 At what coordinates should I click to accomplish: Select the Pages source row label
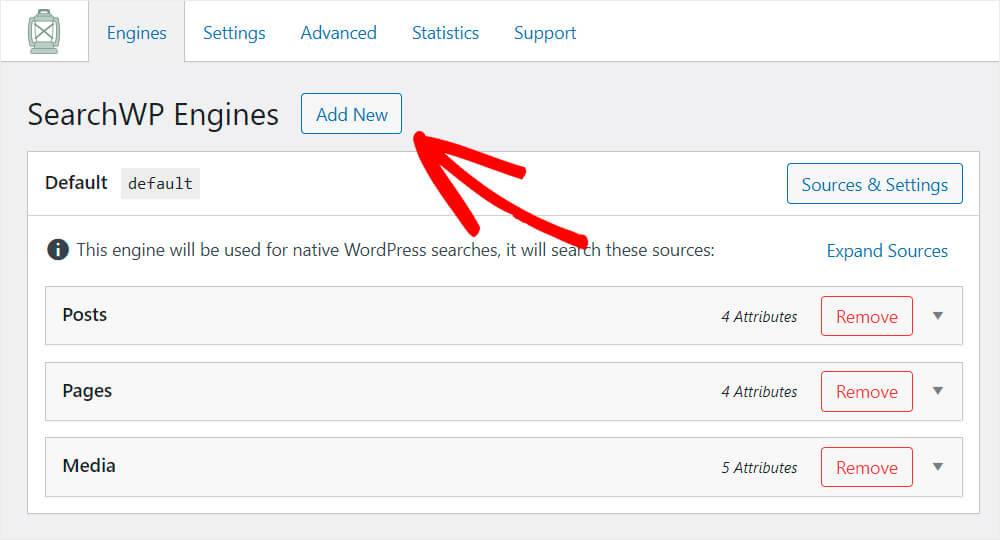coord(87,391)
